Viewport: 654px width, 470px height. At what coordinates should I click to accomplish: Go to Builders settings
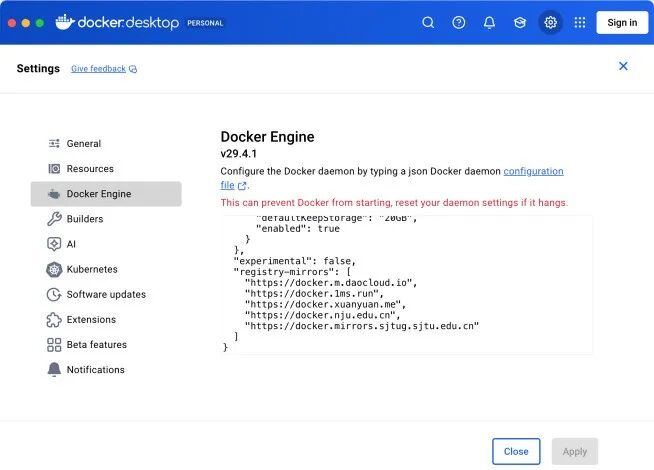(85, 219)
